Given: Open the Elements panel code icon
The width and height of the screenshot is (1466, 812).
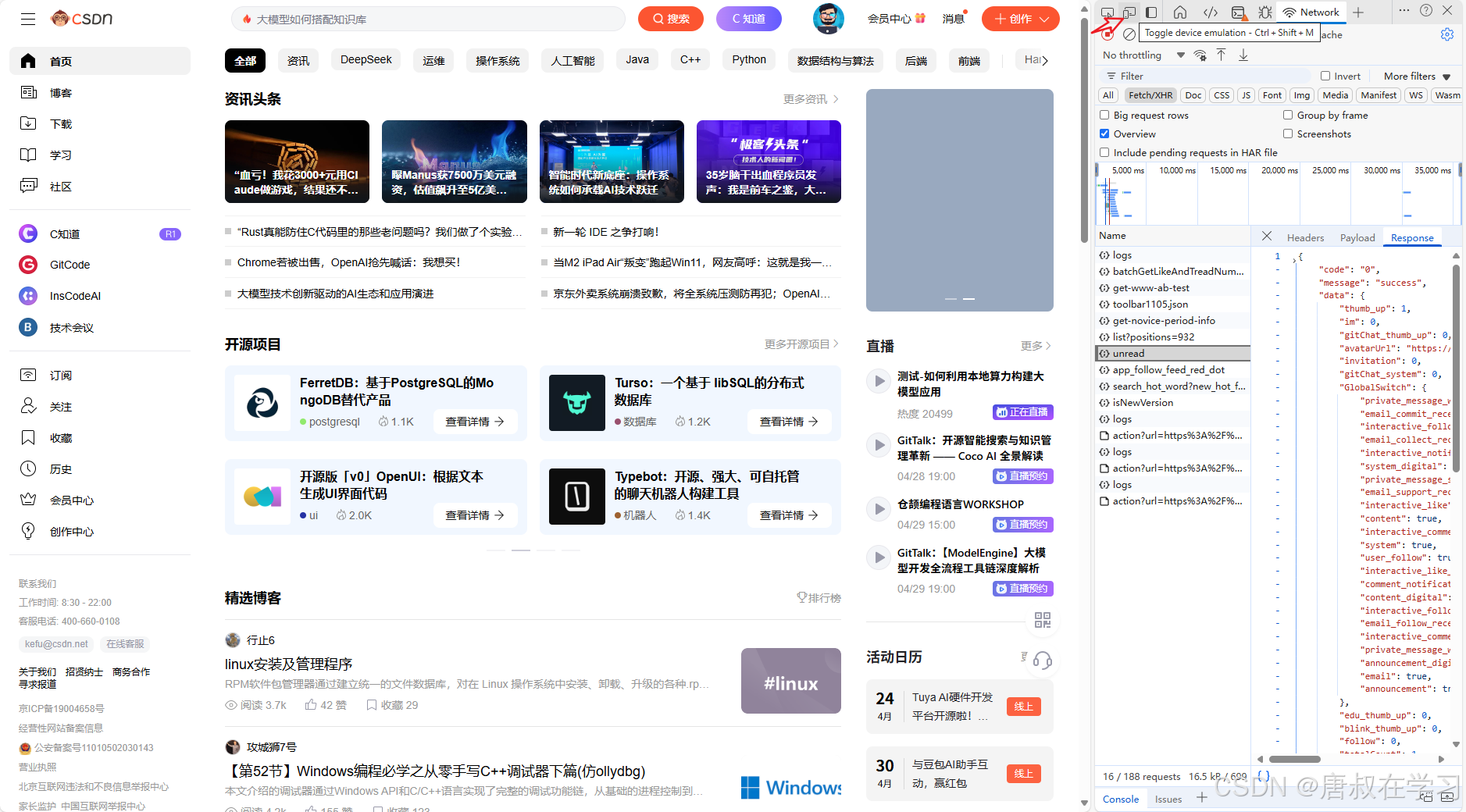Looking at the screenshot, I should pyautogui.click(x=1210, y=12).
